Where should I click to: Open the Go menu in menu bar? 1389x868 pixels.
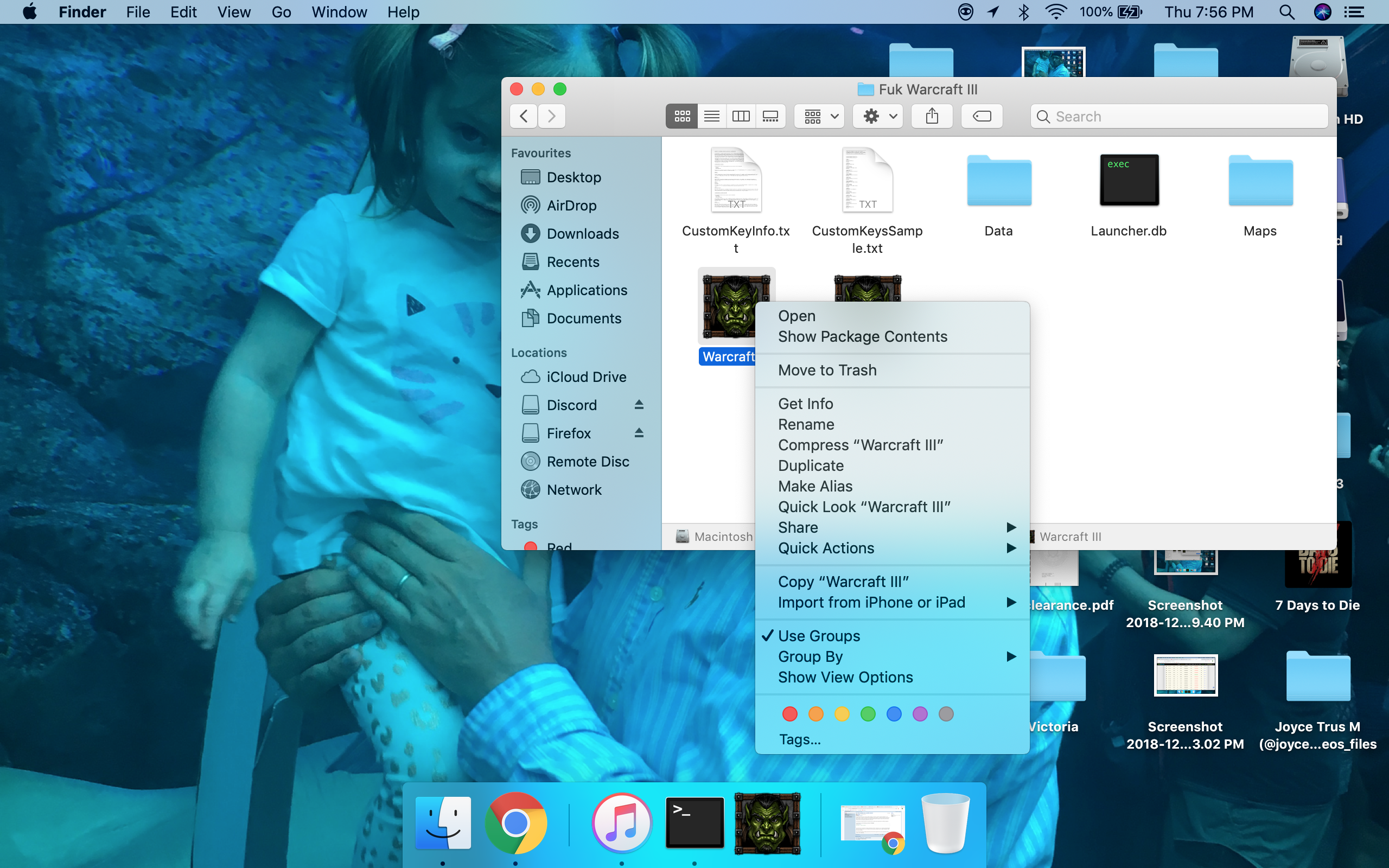click(281, 12)
